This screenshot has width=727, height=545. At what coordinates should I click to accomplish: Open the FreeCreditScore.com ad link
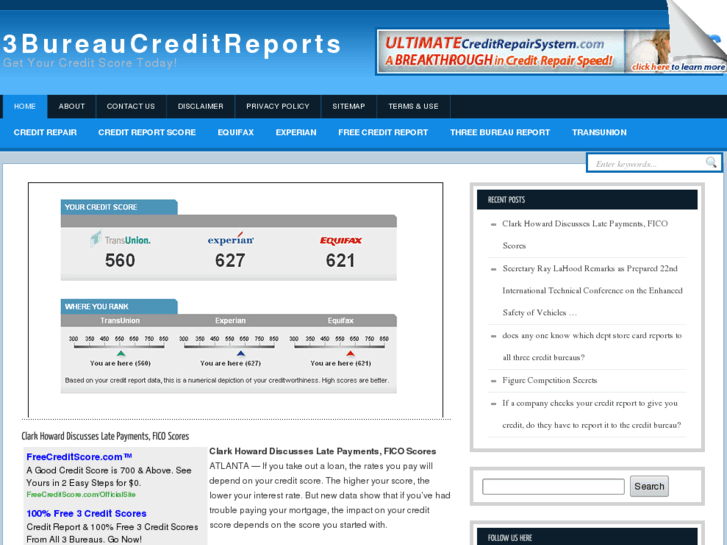pyautogui.click(x=79, y=457)
